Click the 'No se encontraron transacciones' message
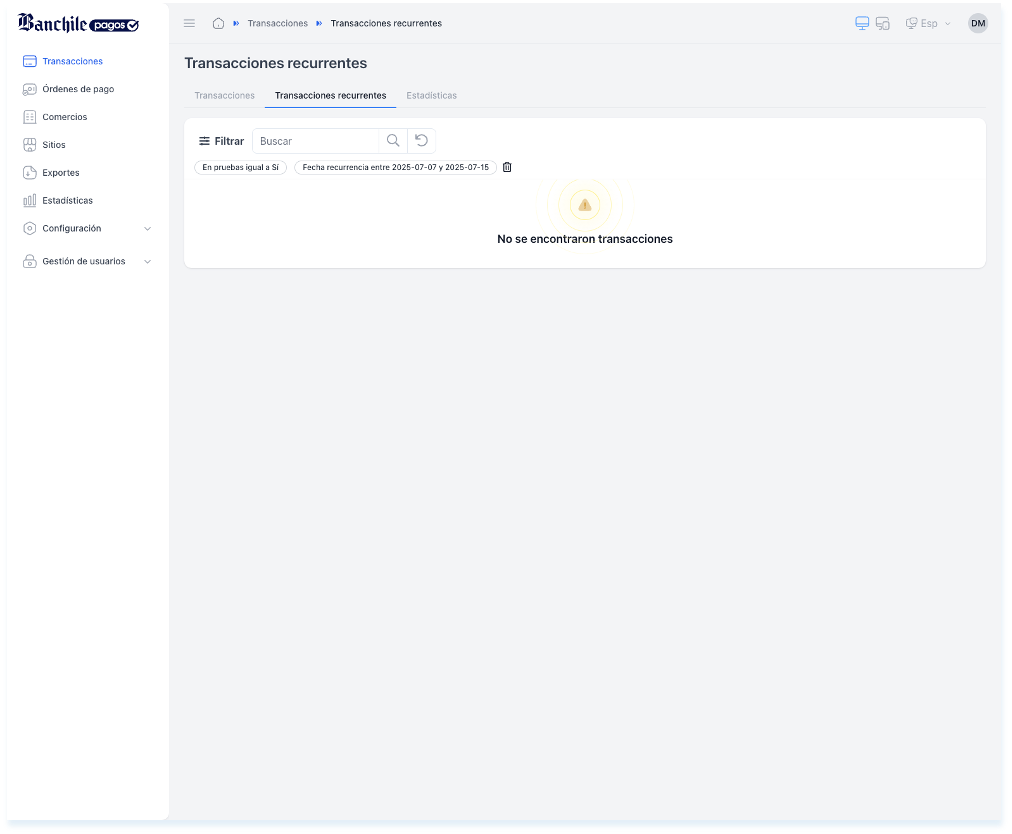The image size is (1012, 834). (585, 239)
